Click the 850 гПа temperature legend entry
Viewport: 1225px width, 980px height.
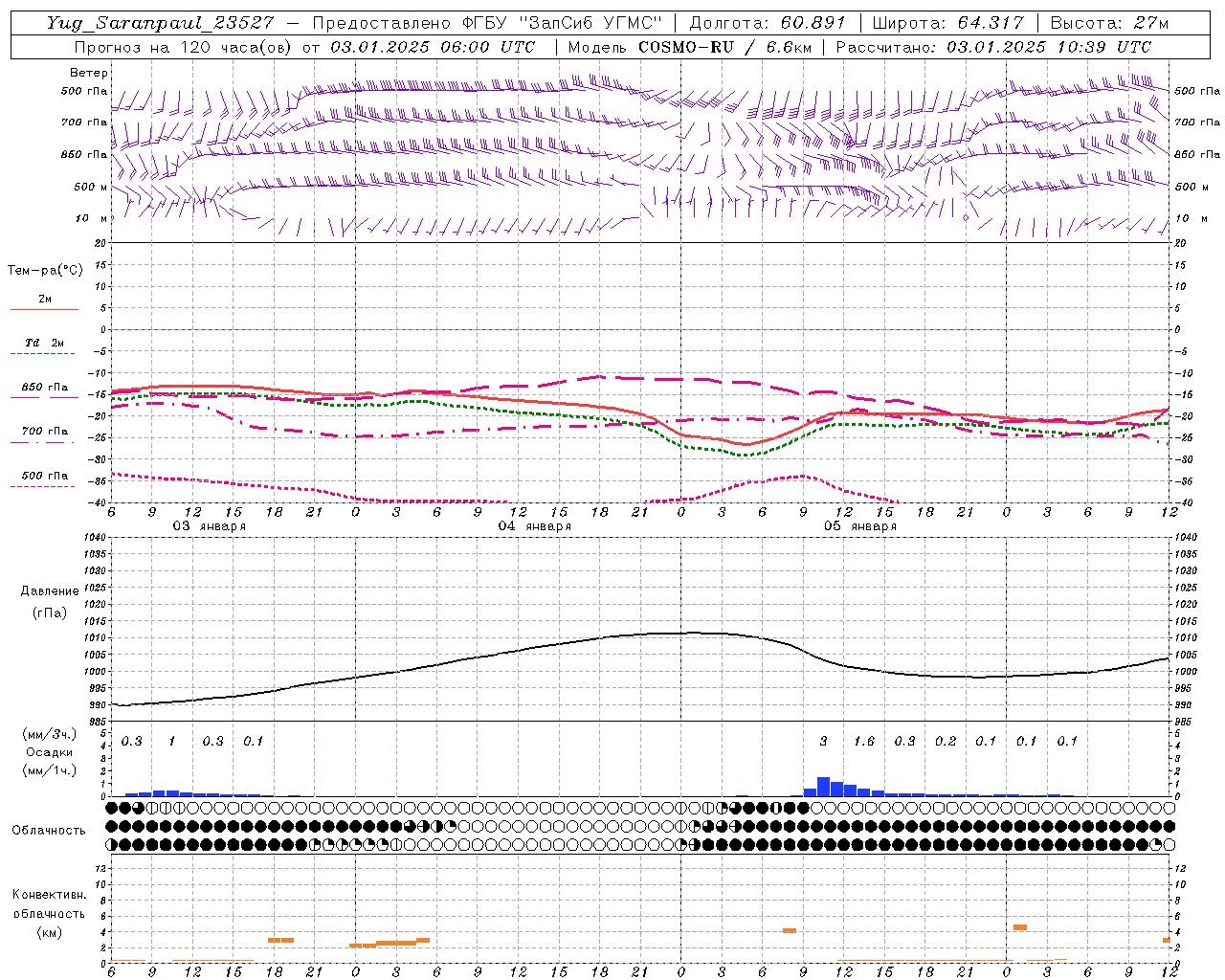point(45,388)
